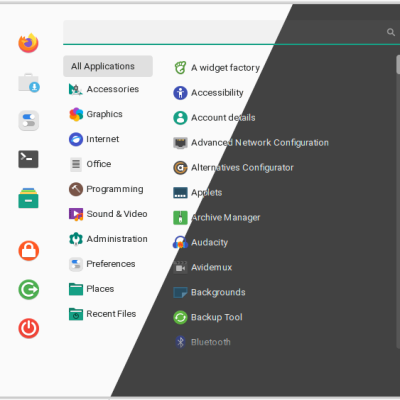Click the orange Lock Screen icon
The image size is (400, 400).
coord(29,251)
